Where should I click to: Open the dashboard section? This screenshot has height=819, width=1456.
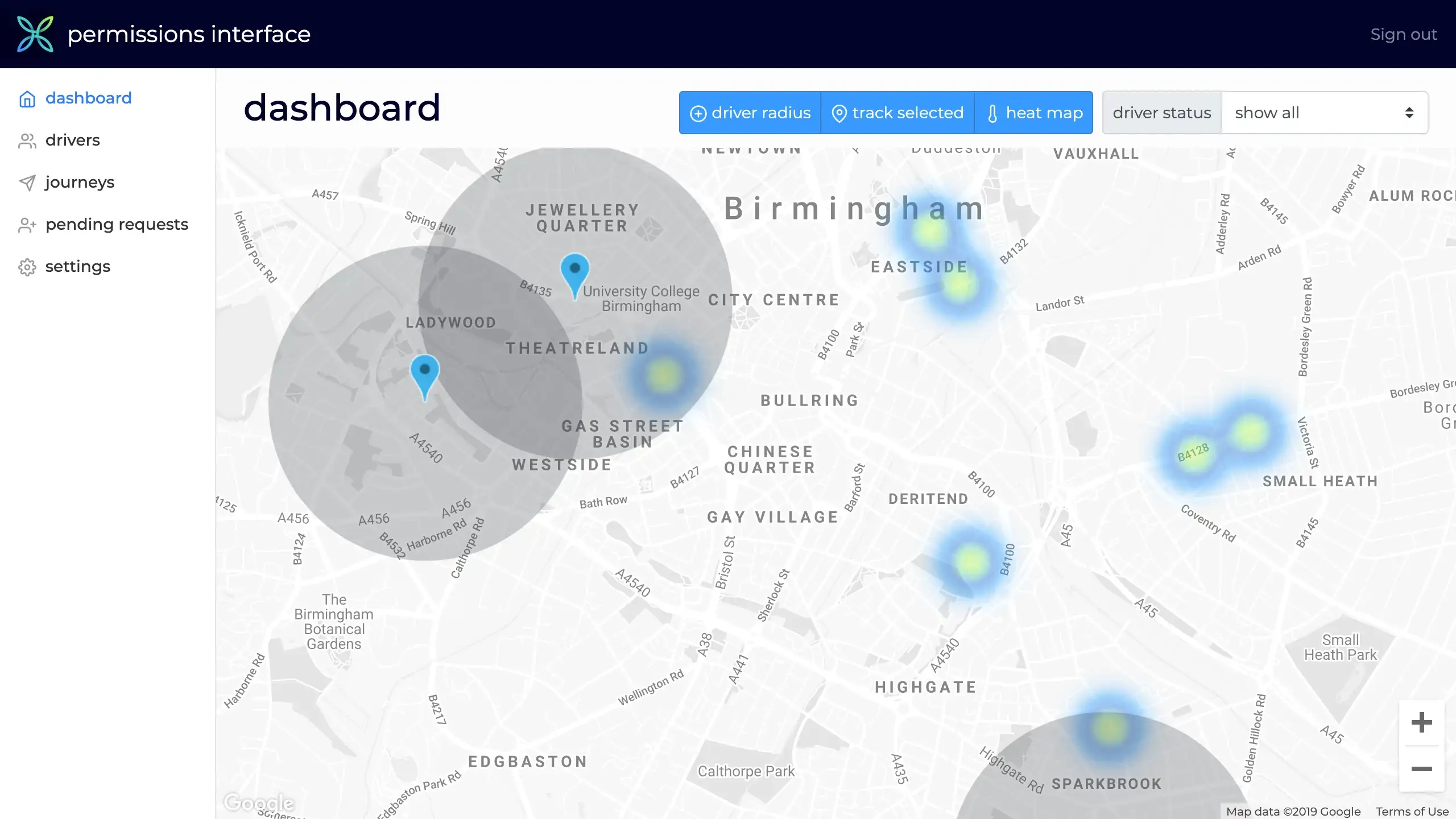[88, 97]
